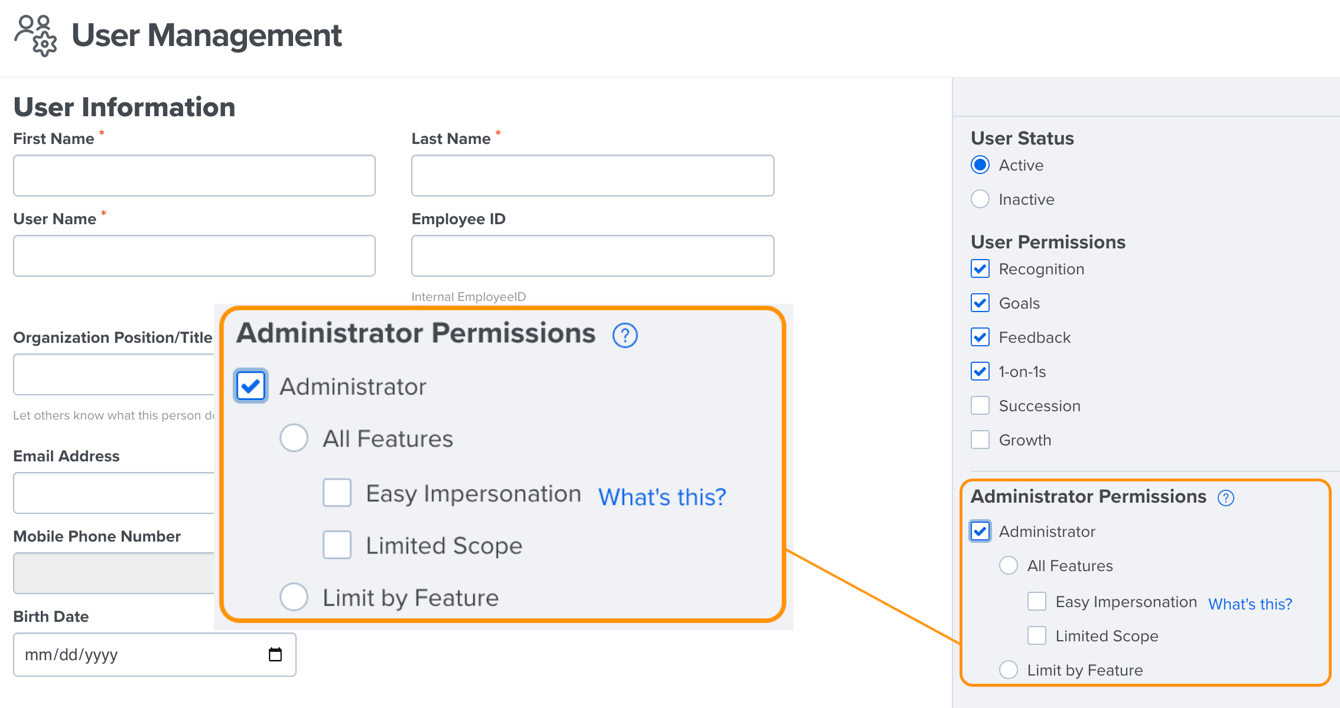Check Easy Impersonation in the sidebar
The image size is (1340, 708).
pos(1037,602)
